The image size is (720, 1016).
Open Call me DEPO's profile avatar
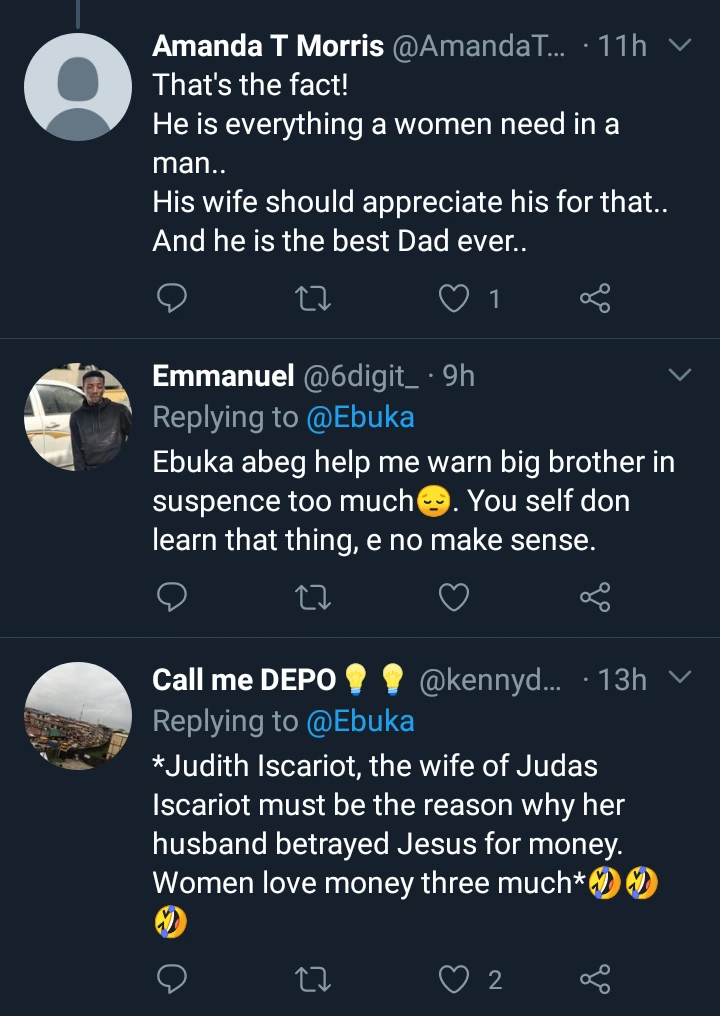click(78, 716)
